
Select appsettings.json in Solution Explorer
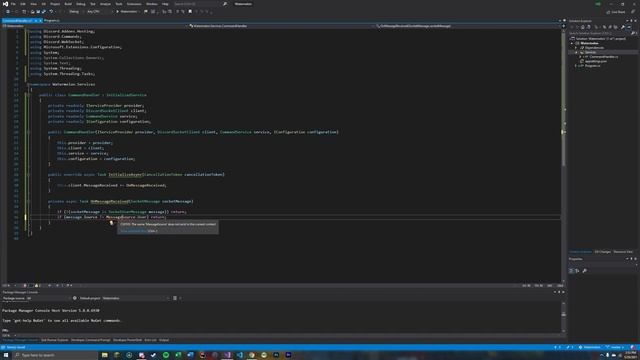click(x=596, y=61)
